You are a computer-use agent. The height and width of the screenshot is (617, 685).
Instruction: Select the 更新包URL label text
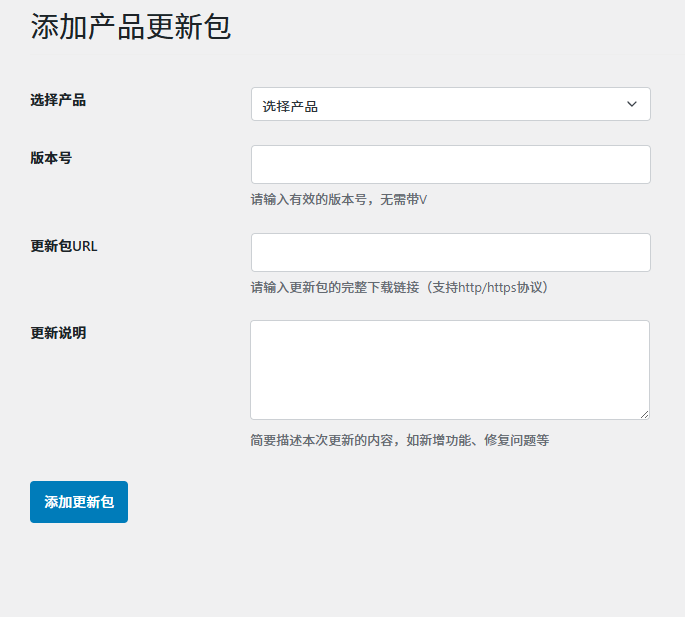pos(64,246)
